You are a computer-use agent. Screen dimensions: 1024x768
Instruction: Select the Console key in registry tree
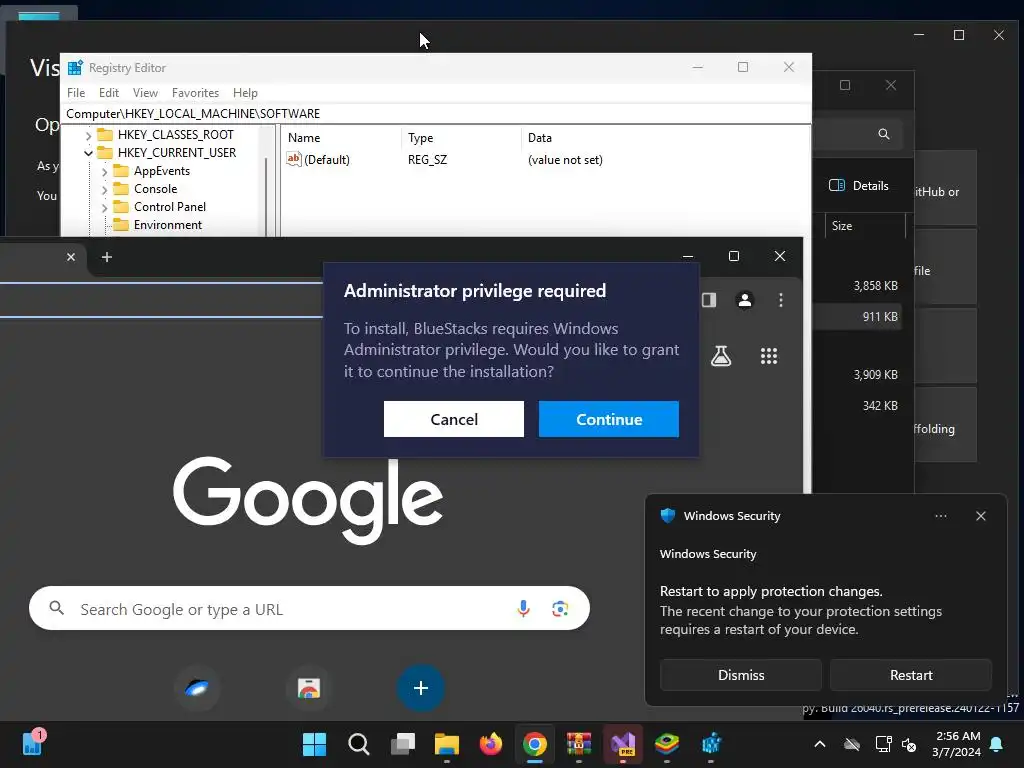pyautogui.click(x=155, y=189)
